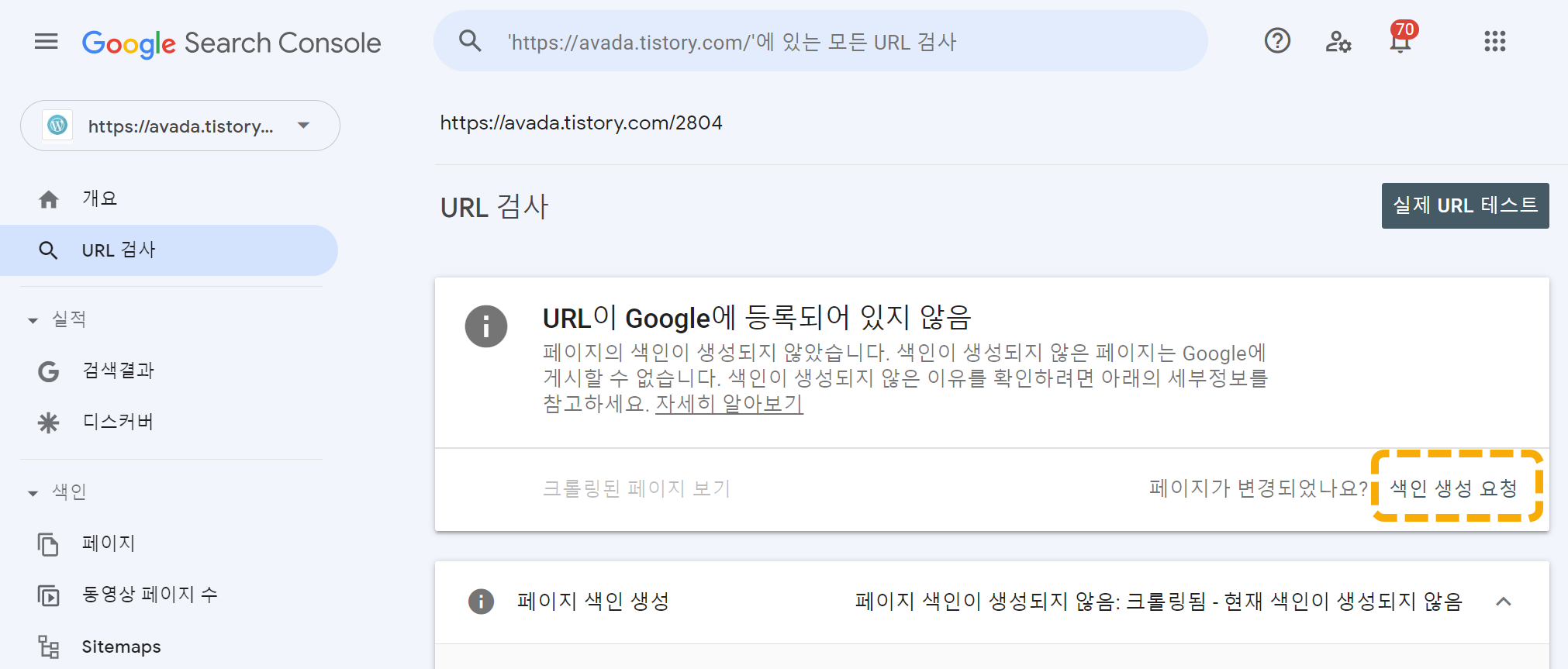Open user and permissions settings icon
Screen dimensions: 1568x669
tap(1338, 41)
